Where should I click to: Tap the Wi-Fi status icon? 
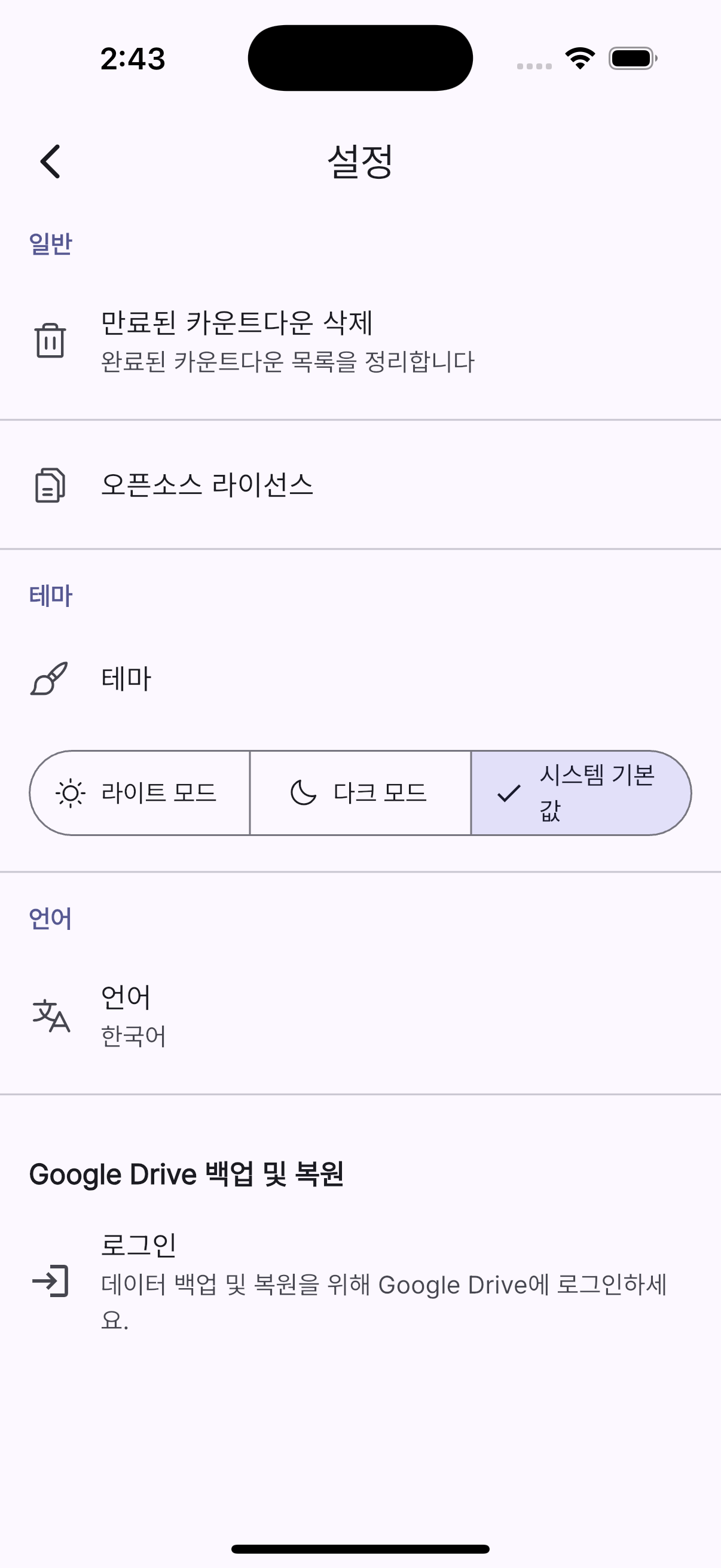[x=580, y=59]
